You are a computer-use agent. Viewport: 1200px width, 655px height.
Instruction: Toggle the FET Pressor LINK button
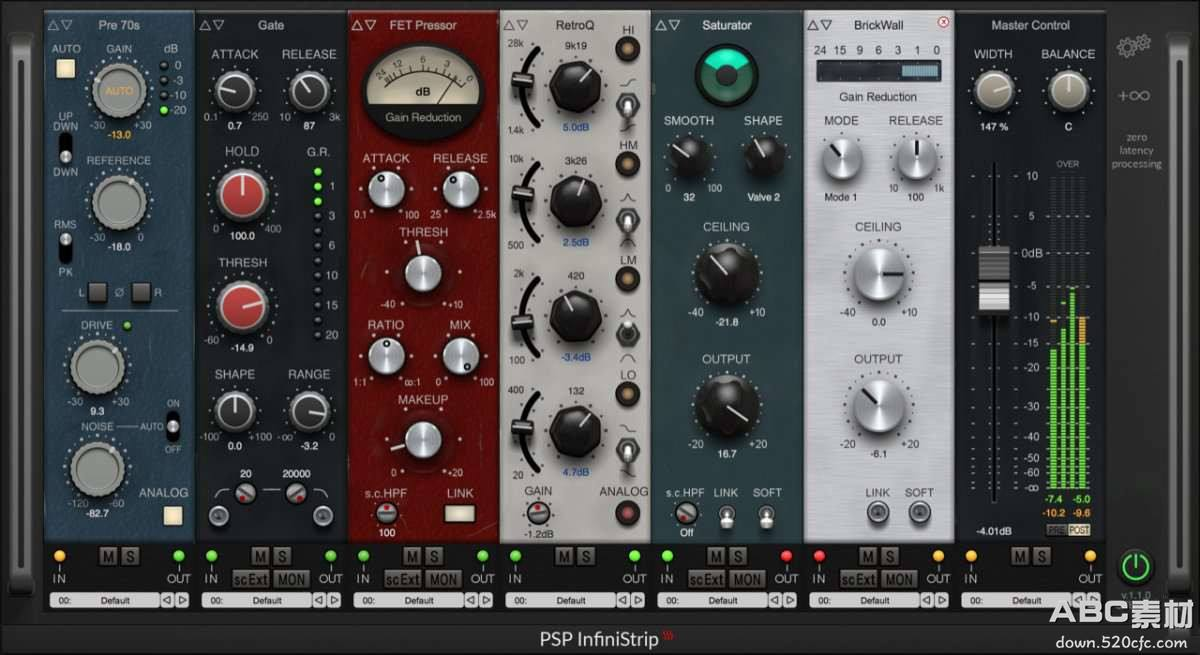pos(460,514)
